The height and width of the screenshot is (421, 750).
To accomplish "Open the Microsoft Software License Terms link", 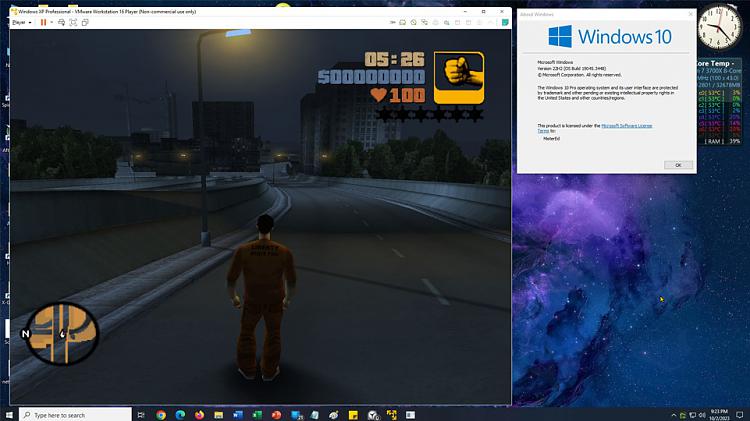I will tap(627, 126).
